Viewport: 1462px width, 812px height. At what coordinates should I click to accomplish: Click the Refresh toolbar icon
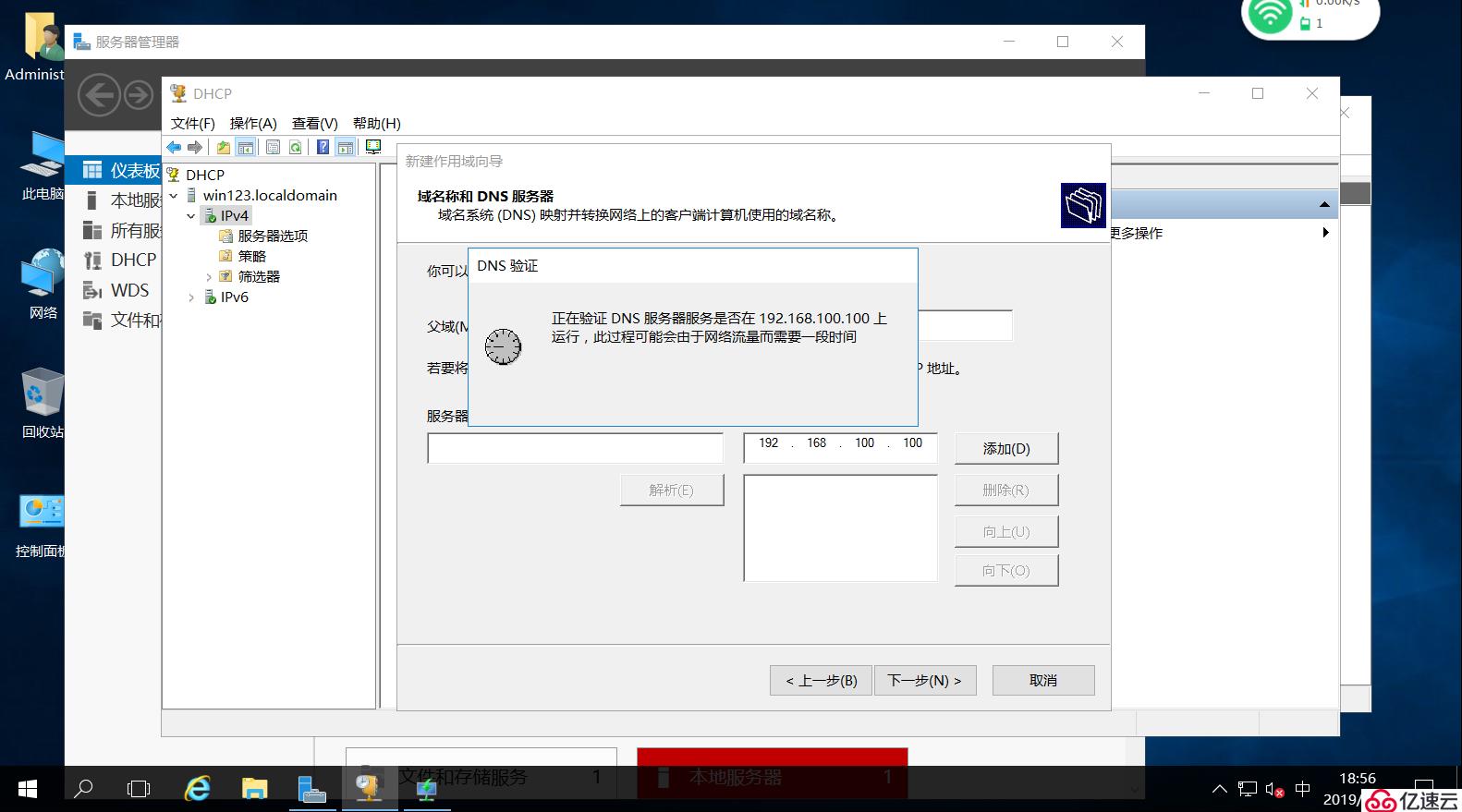tap(295, 147)
